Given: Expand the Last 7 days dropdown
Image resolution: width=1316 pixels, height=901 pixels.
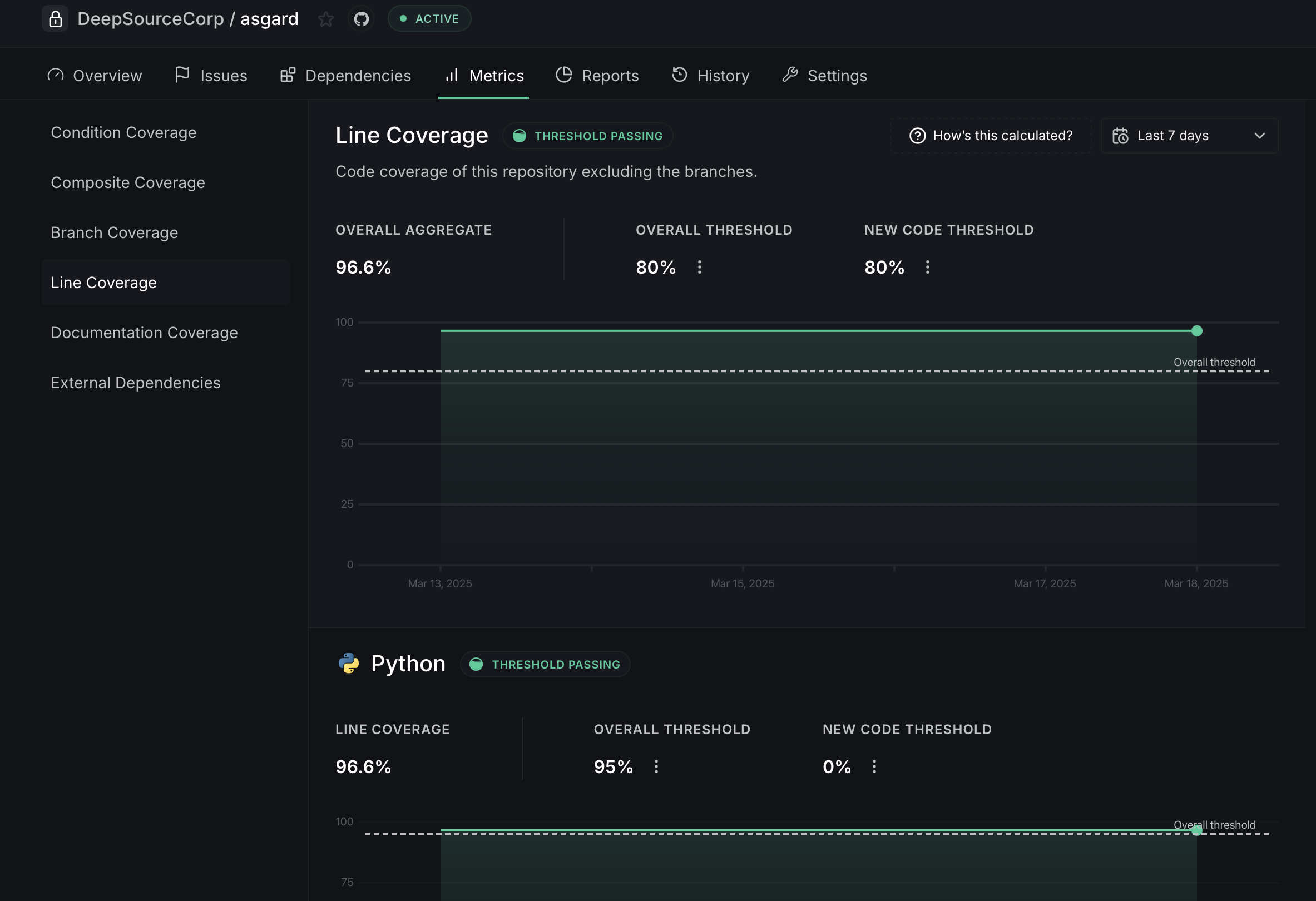Looking at the screenshot, I should [x=1259, y=136].
